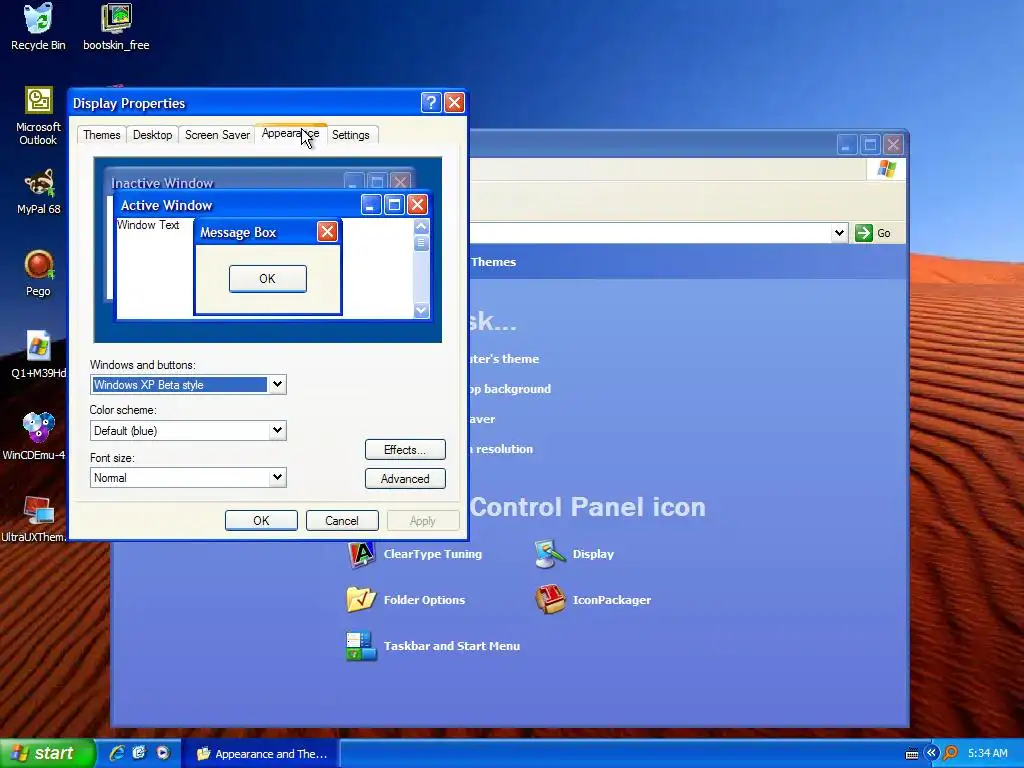This screenshot has width=1024, height=768.
Task: Click the Windows flag logo in background window
Action: tap(886, 169)
